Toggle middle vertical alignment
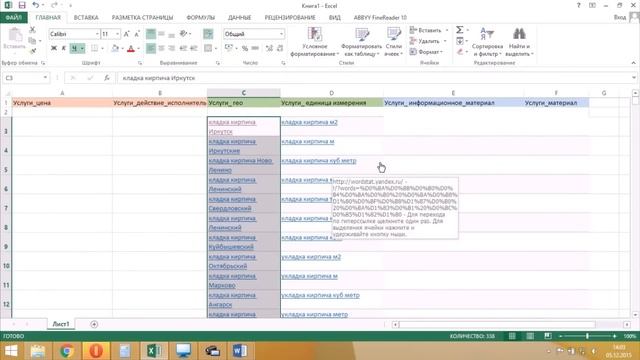Viewport: 640px width, 360px height. [x=161, y=34]
